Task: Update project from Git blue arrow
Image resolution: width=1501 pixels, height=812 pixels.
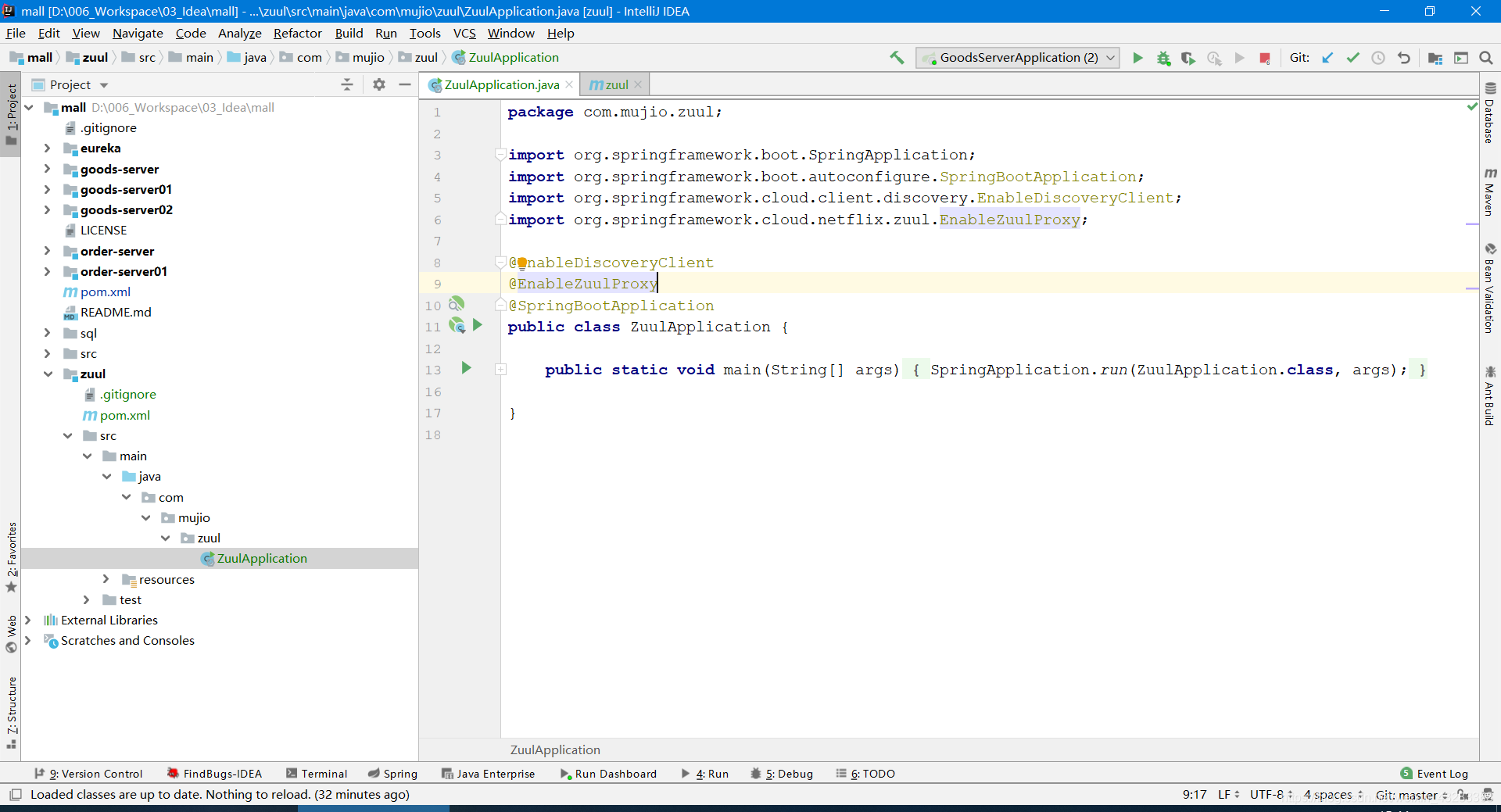Action: click(x=1327, y=58)
